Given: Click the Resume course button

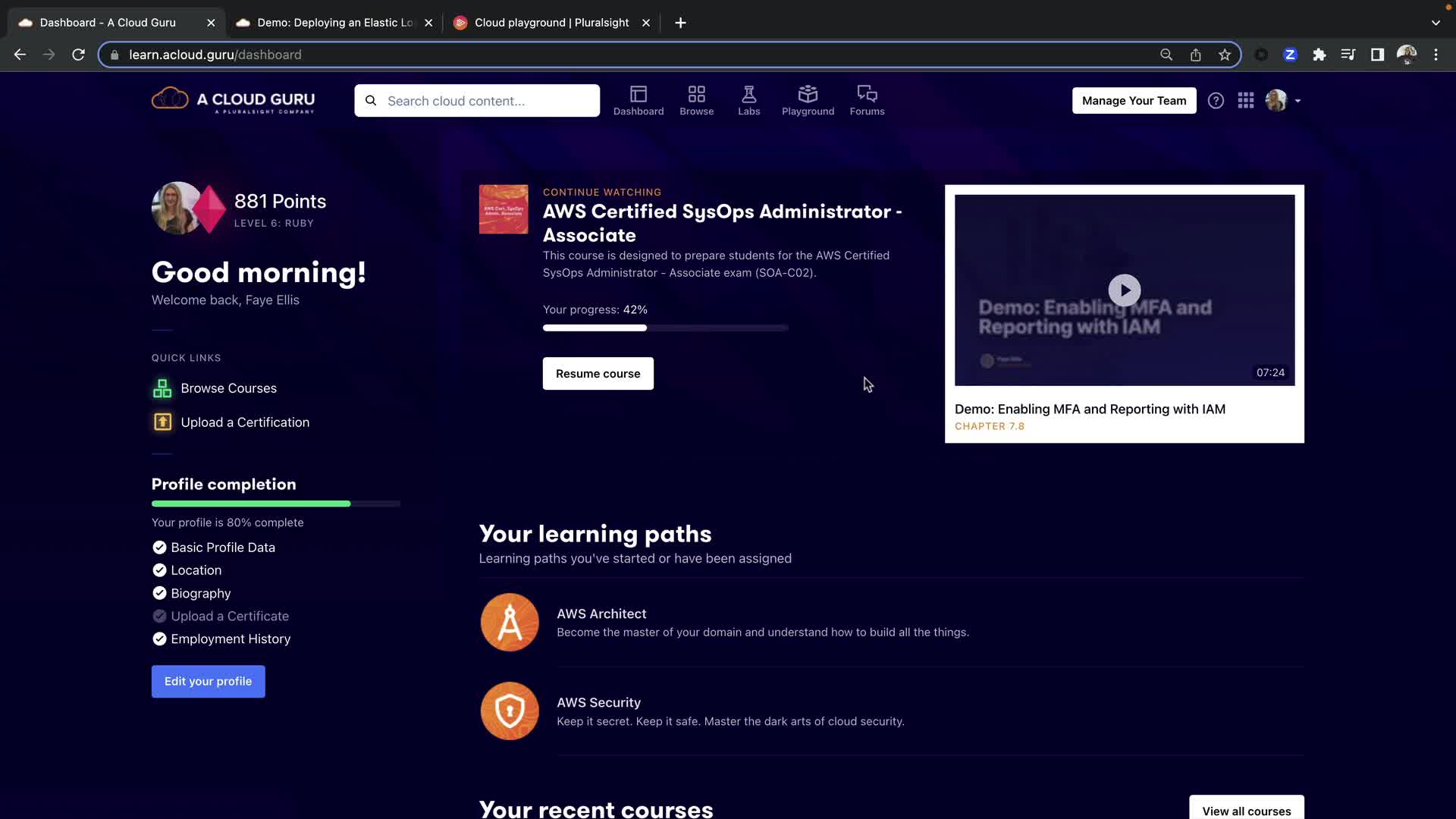Looking at the screenshot, I should pos(598,374).
